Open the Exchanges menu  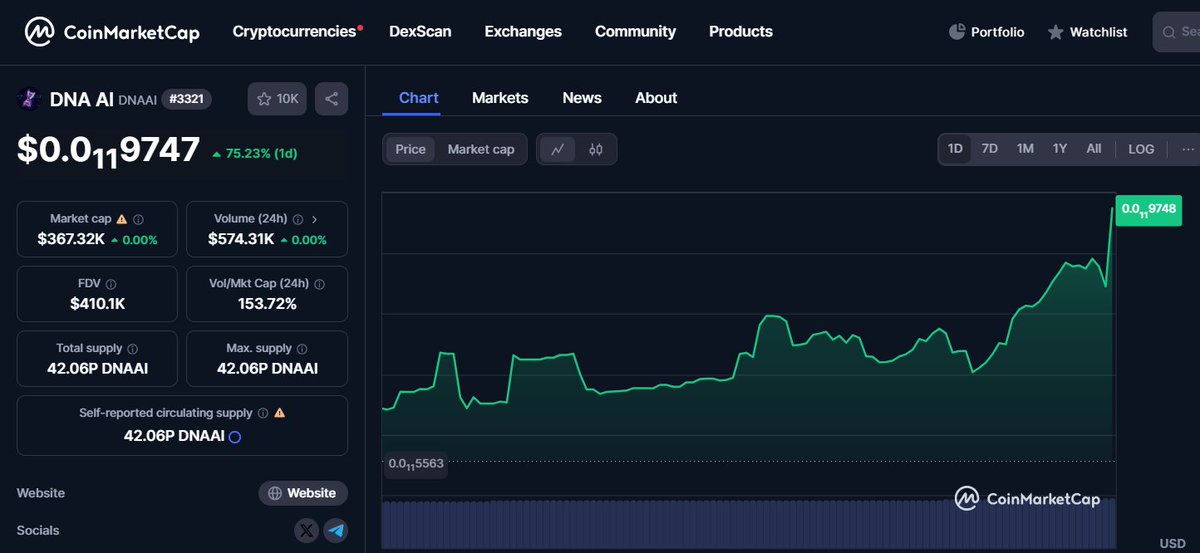523,32
